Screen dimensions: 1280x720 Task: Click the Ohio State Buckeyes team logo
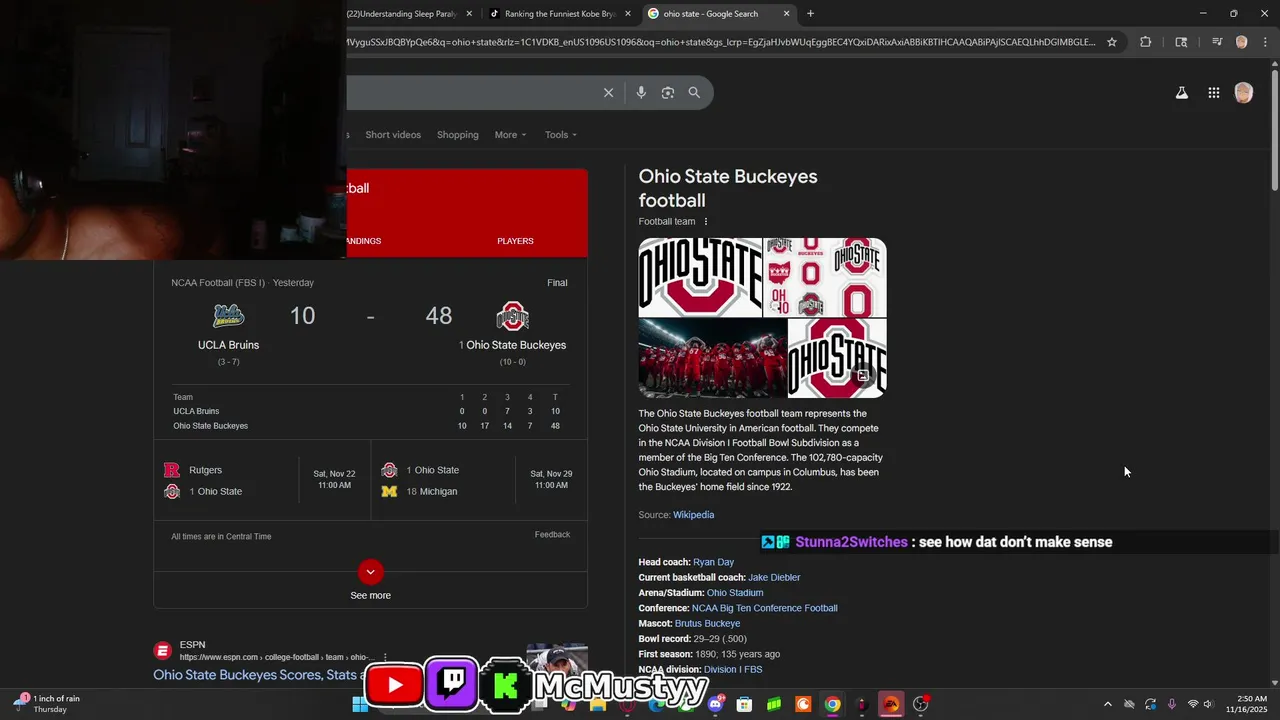512,317
